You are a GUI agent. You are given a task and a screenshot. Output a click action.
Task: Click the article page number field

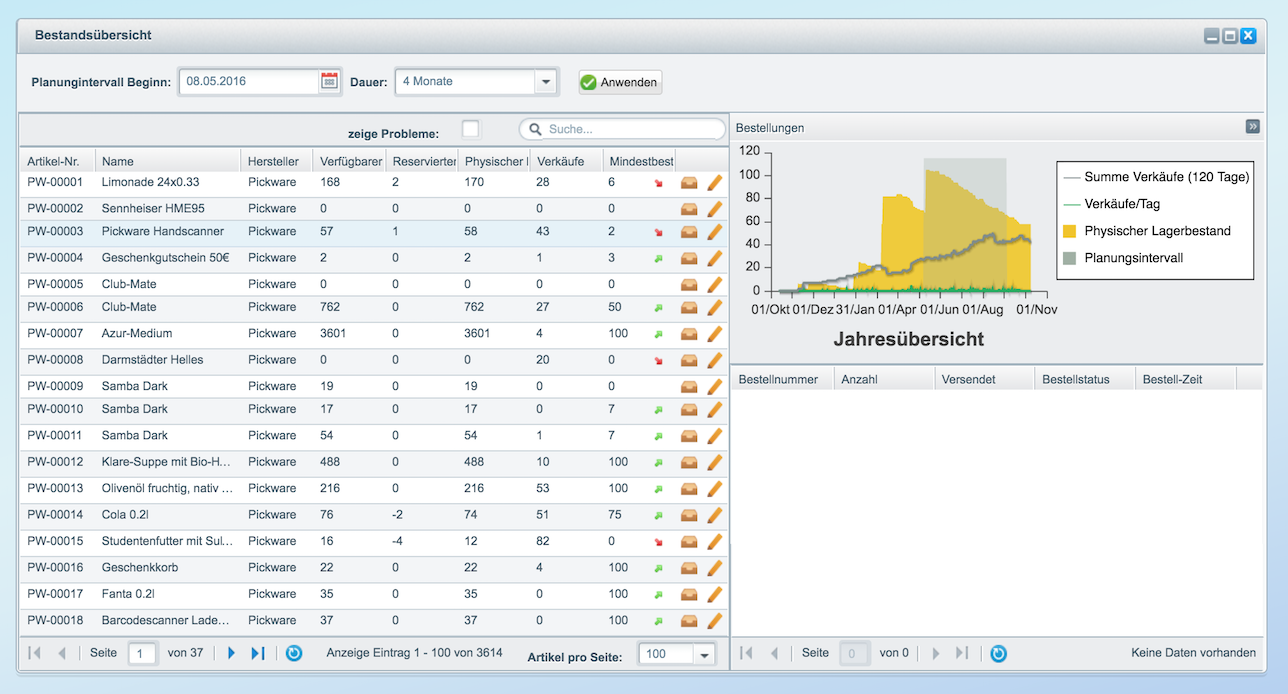[142, 654]
